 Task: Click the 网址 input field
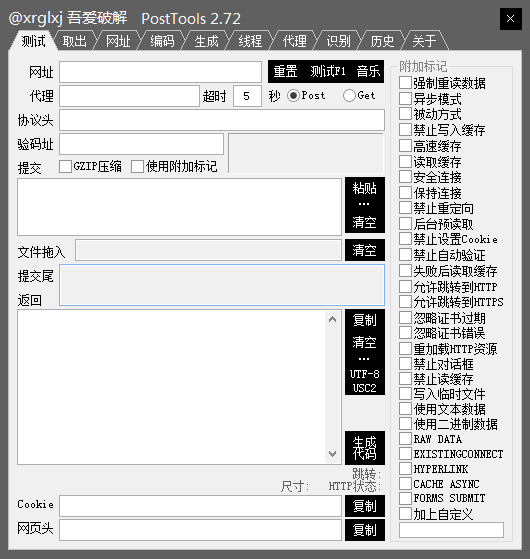pyautogui.click(x=160, y=72)
